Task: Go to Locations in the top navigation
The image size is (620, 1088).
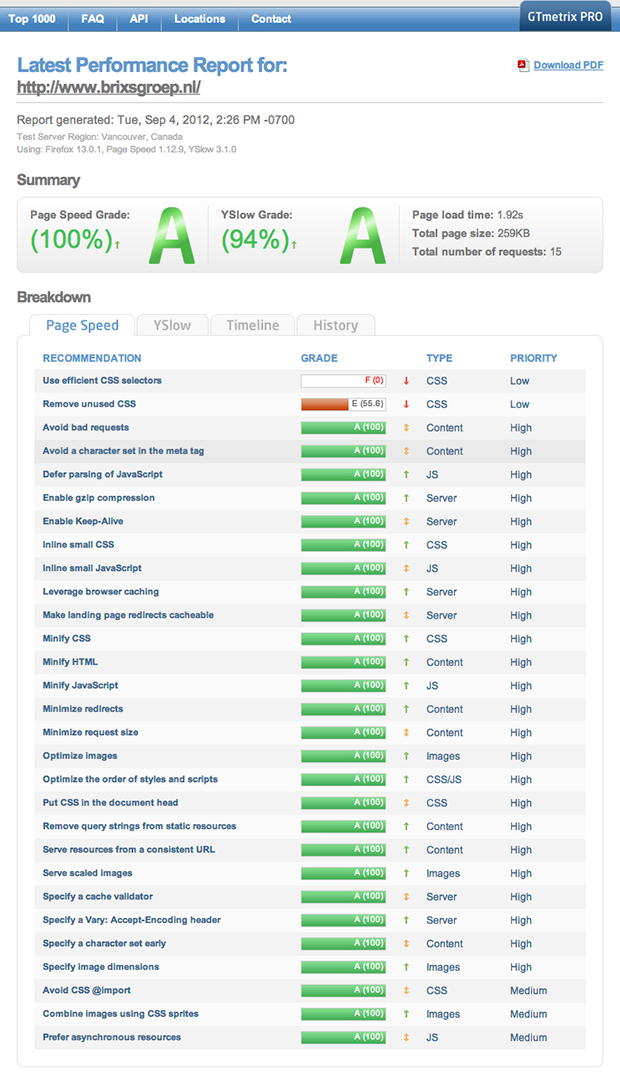Action: click(200, 19)
